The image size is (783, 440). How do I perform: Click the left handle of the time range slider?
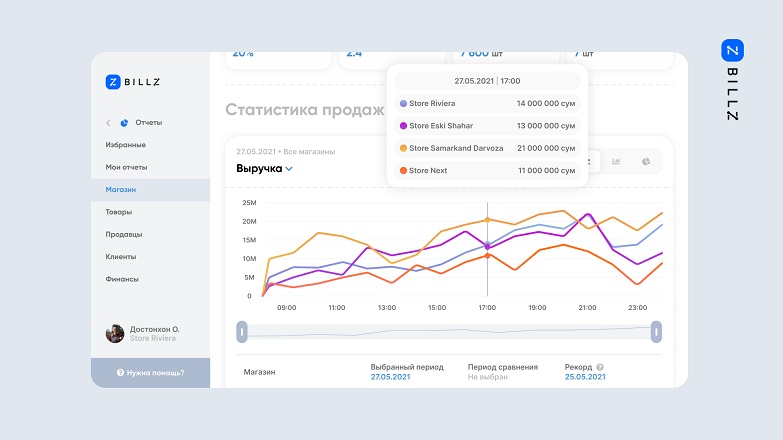tap(241, 331)
